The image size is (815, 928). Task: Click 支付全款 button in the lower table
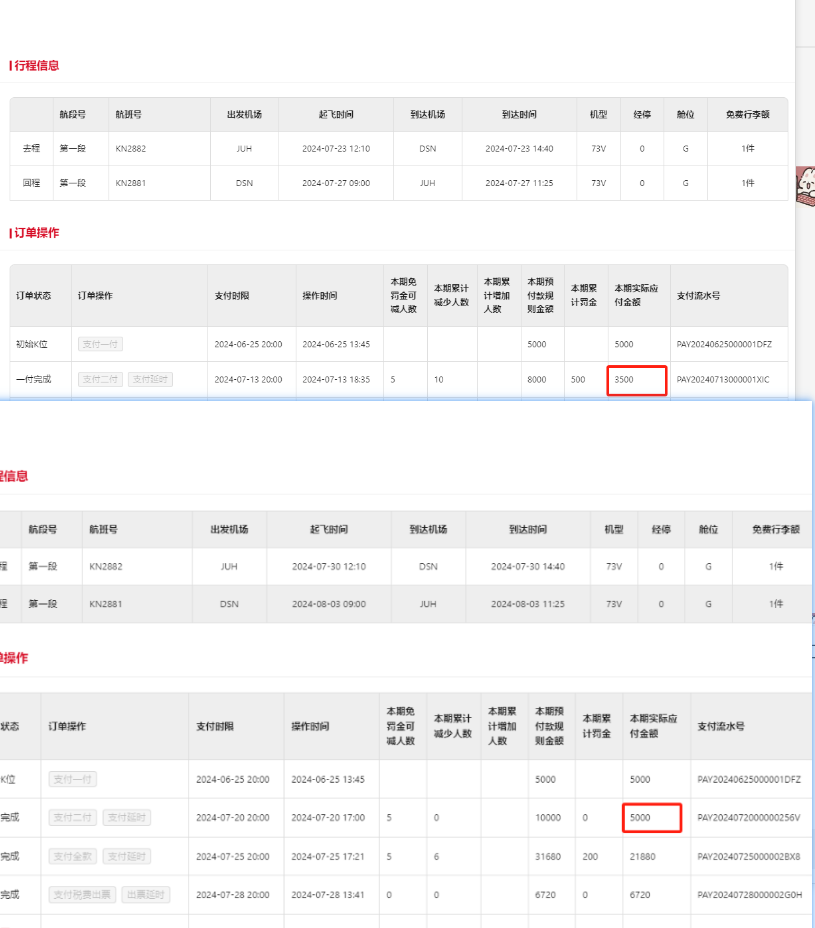point(73,856)
